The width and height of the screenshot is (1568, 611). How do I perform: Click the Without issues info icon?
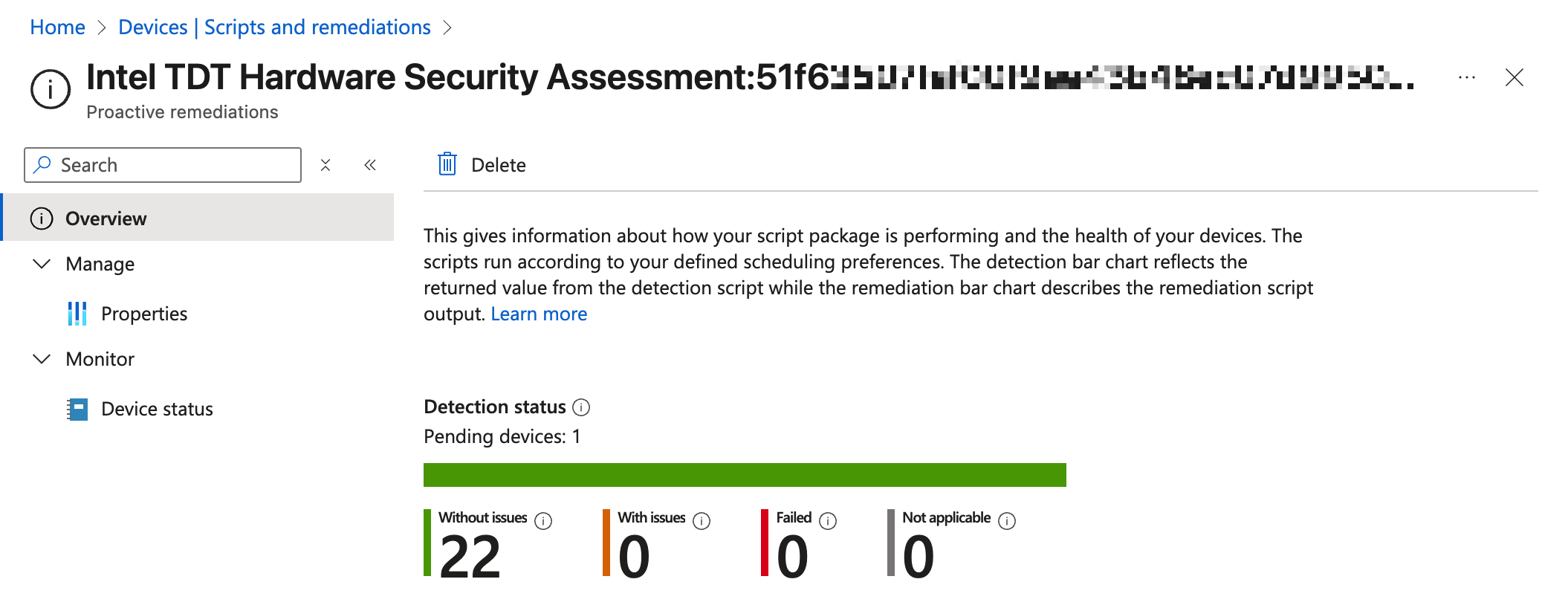coord(544,521)
